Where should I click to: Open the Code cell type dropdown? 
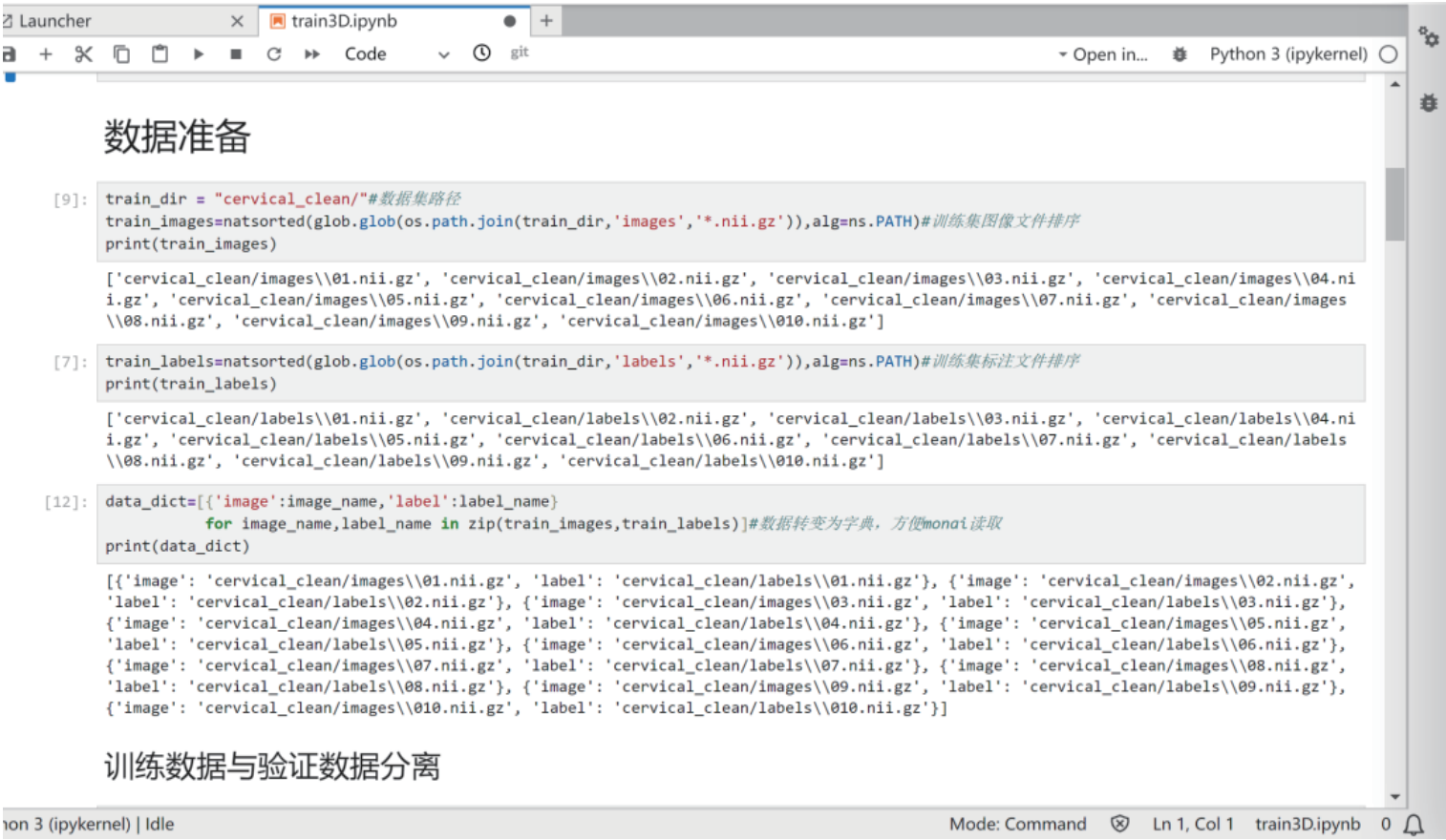pyautogui.click(x=395, y=54)
